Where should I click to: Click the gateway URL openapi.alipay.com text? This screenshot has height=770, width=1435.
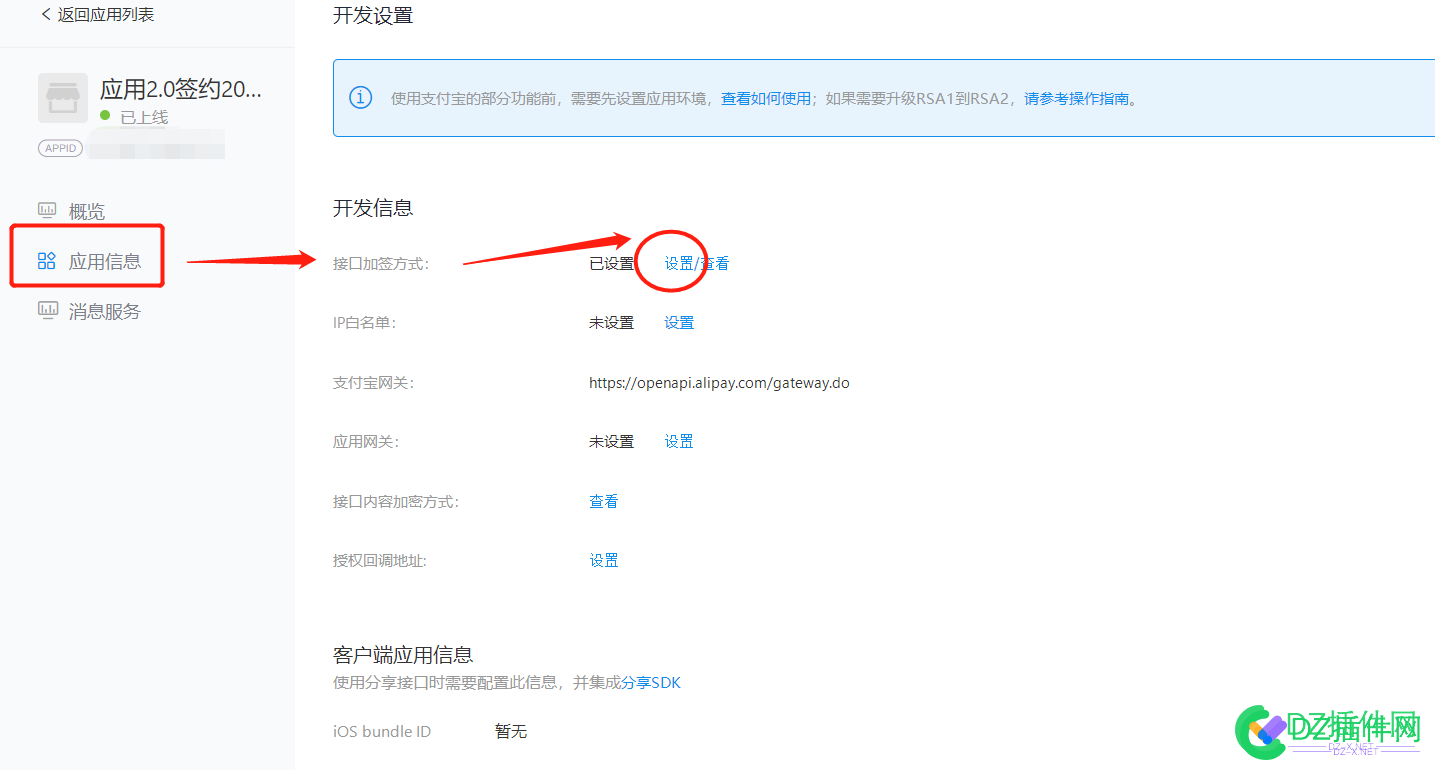[x=719, y=383]
